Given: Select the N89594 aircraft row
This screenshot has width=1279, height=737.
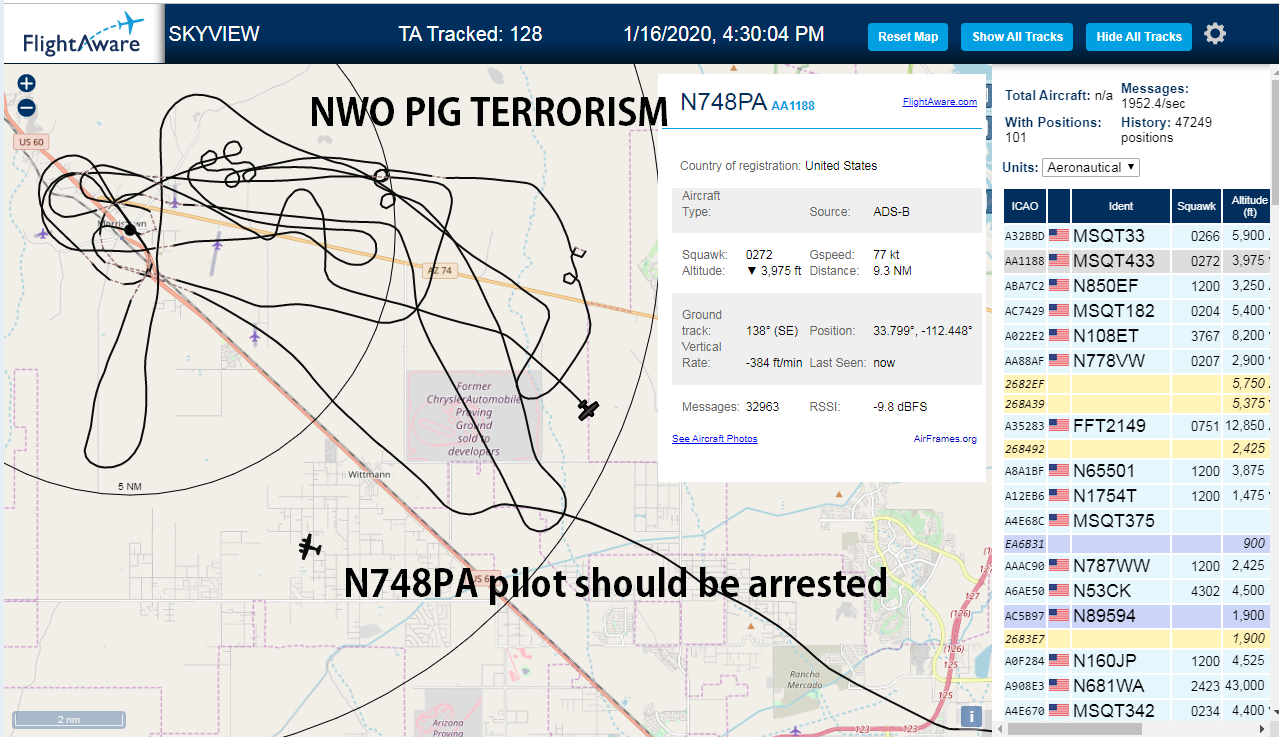Looking at the screenshot, I should click(x=1136, y=616).
